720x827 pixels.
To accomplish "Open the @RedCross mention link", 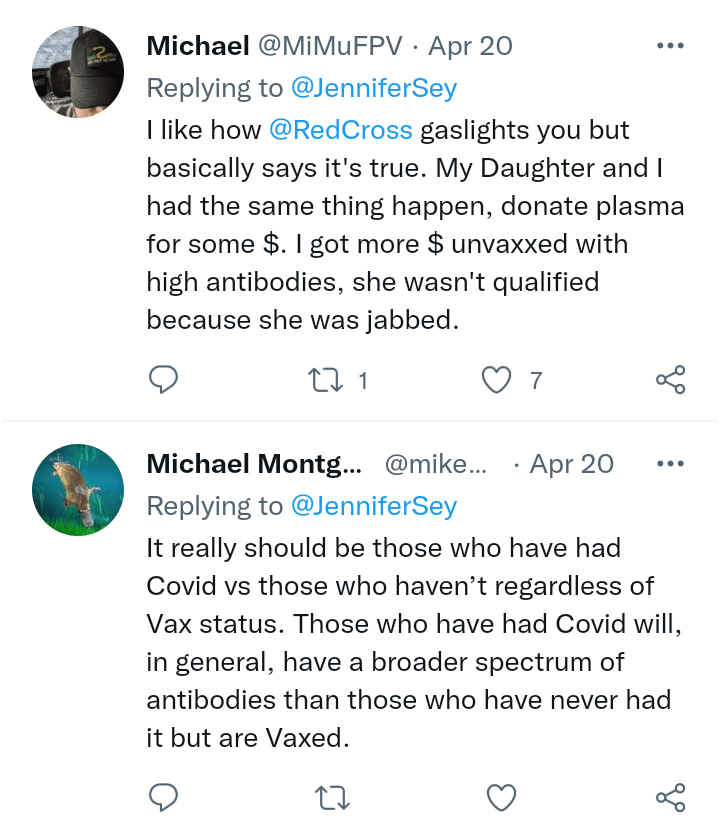I will pyautogui.click(x=340, y=130).
